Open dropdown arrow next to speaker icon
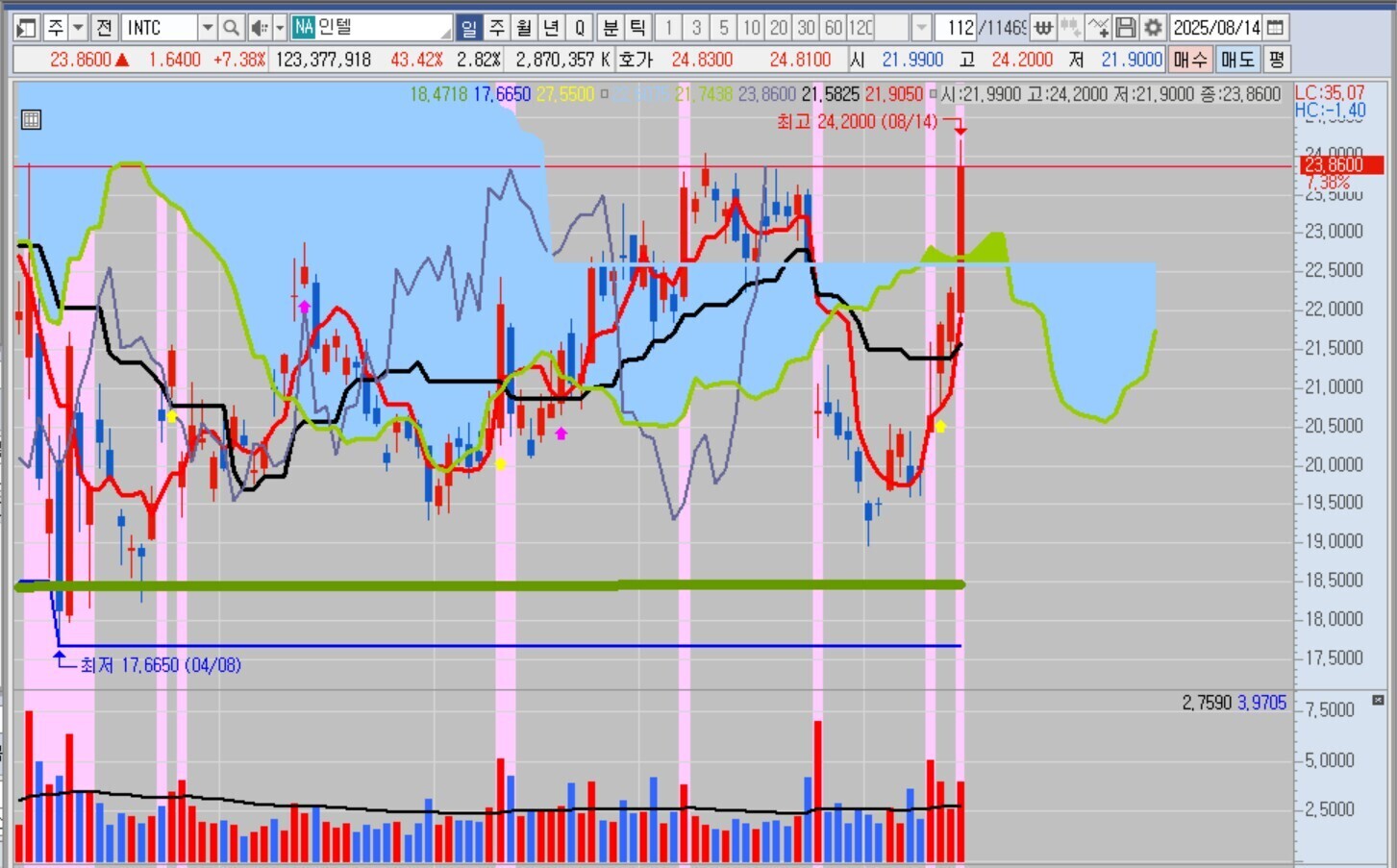 tap(280, 28)
